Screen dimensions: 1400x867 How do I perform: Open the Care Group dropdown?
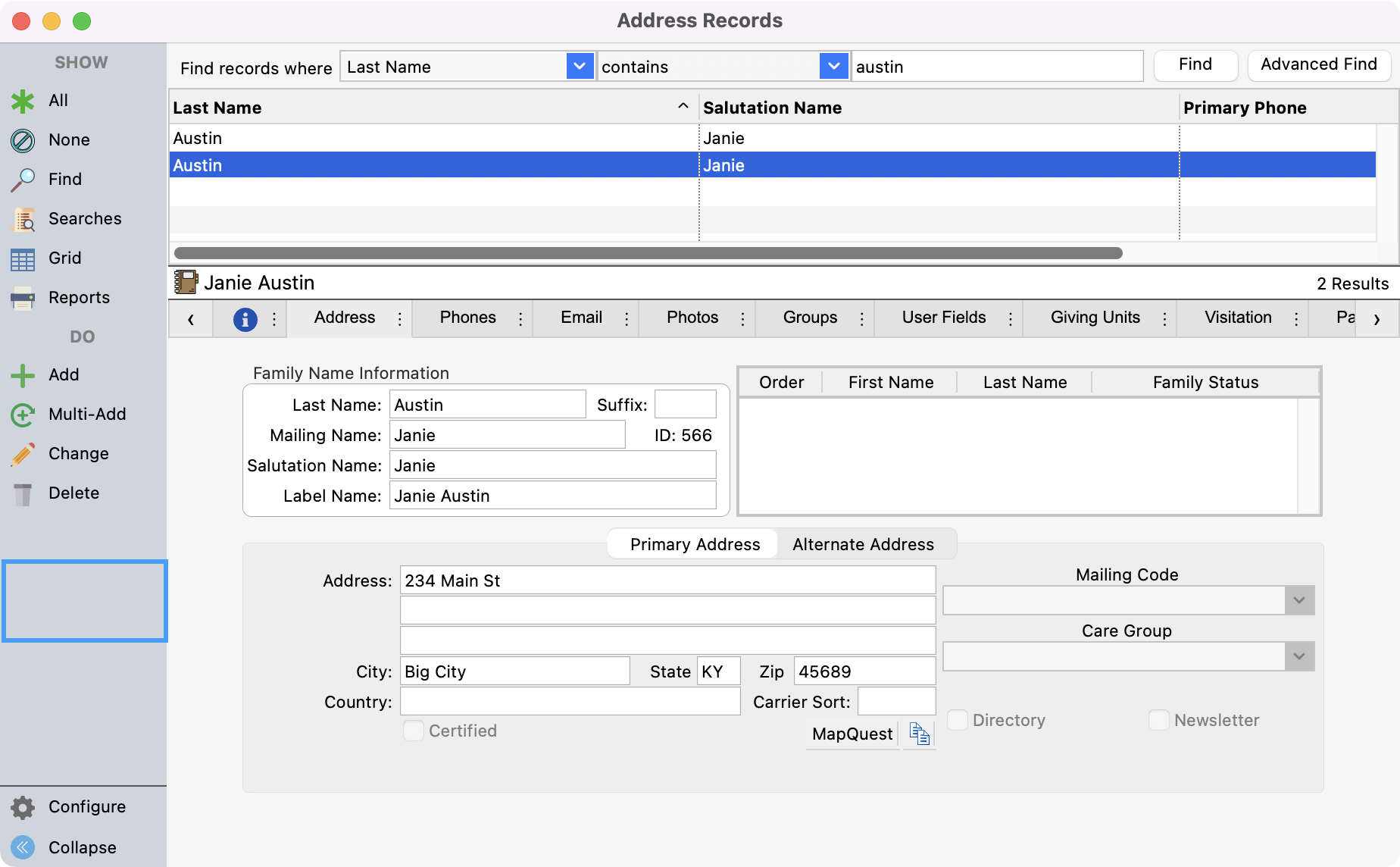coord(1299,656)
